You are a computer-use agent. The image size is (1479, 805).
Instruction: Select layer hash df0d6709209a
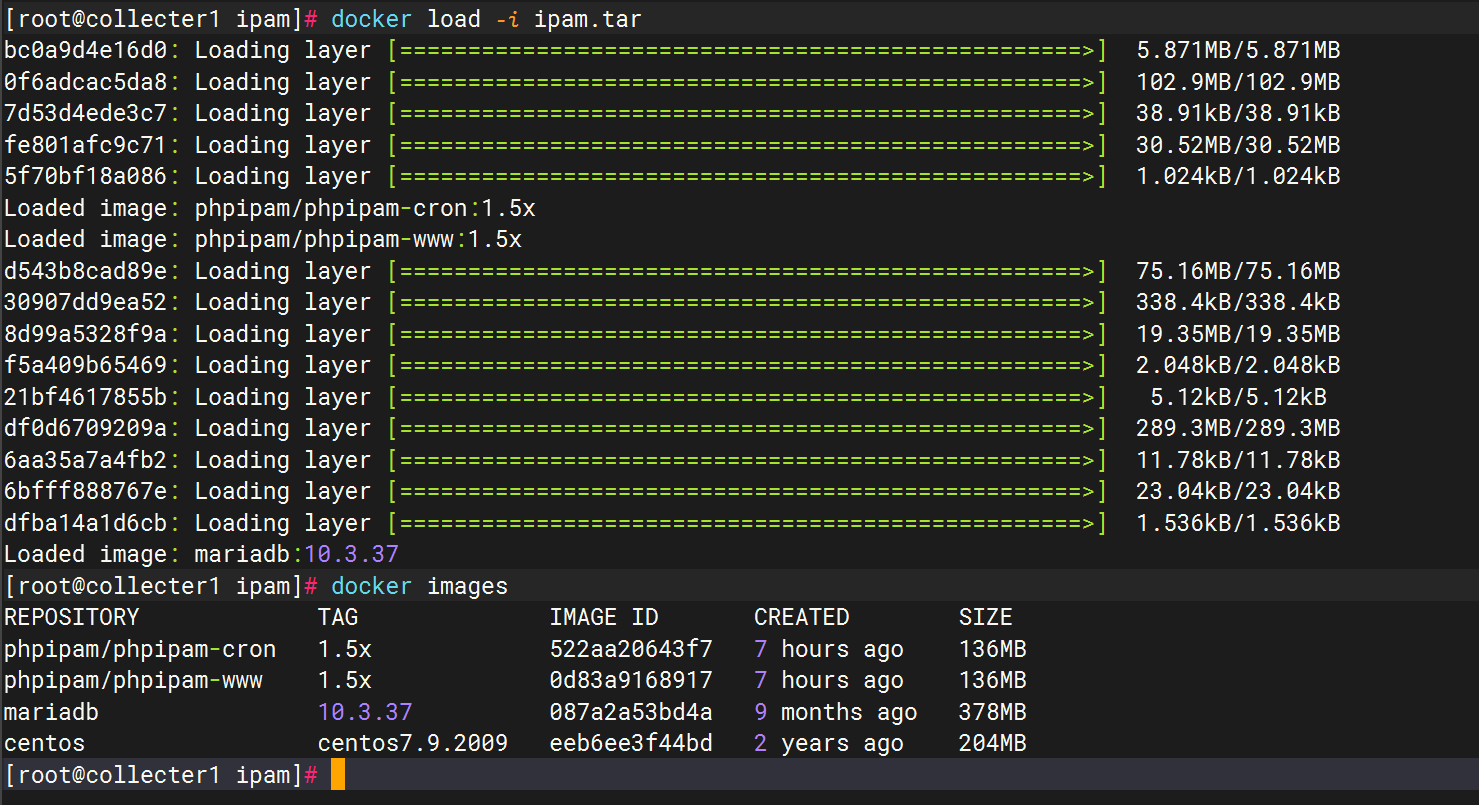click(86, 428)
